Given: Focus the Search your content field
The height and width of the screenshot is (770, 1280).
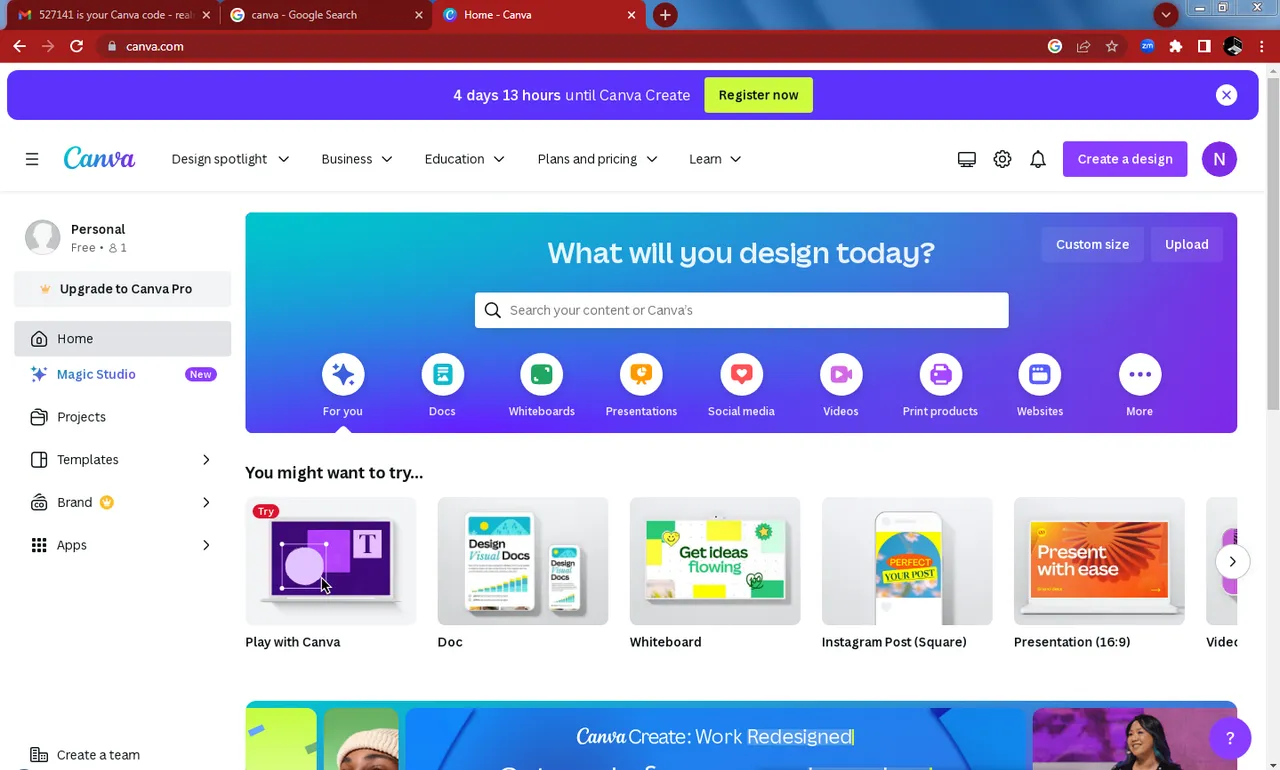Looking at the screenshot, I should click(742, 310).
